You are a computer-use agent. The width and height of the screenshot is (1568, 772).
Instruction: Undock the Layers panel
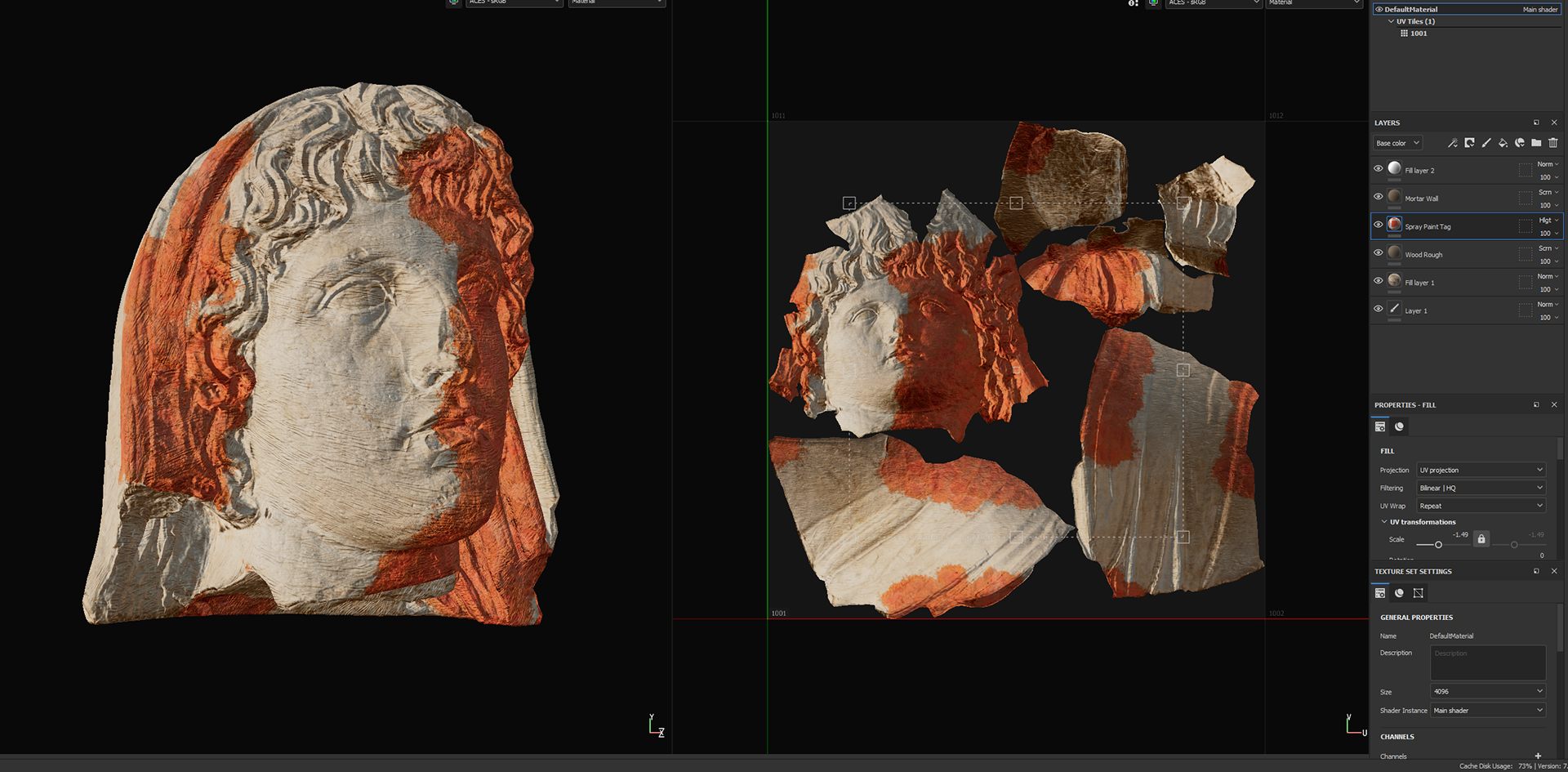click(x=1536, y=123)
